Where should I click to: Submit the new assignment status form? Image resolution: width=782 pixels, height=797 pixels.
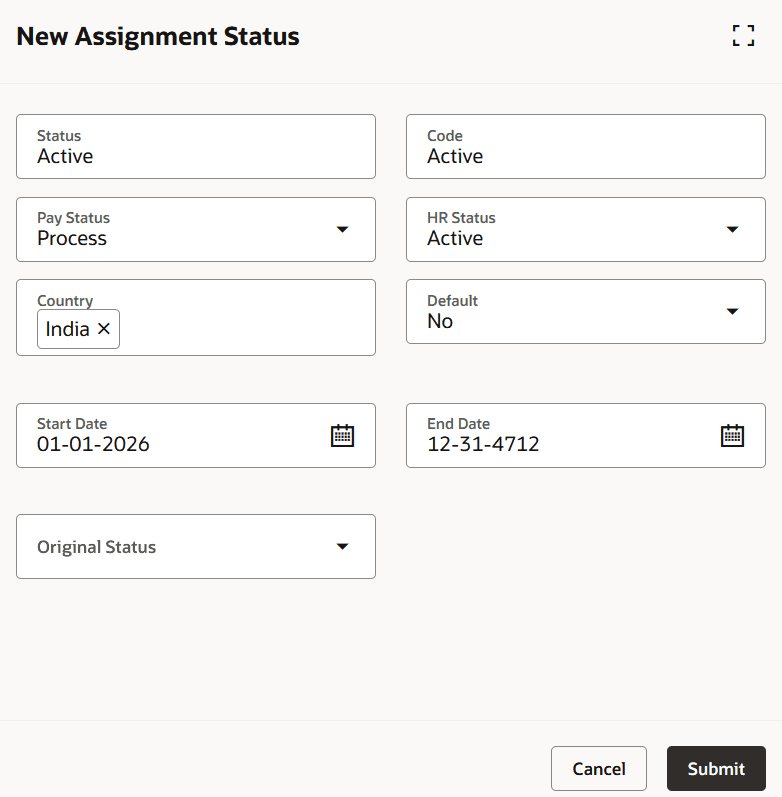716,769
